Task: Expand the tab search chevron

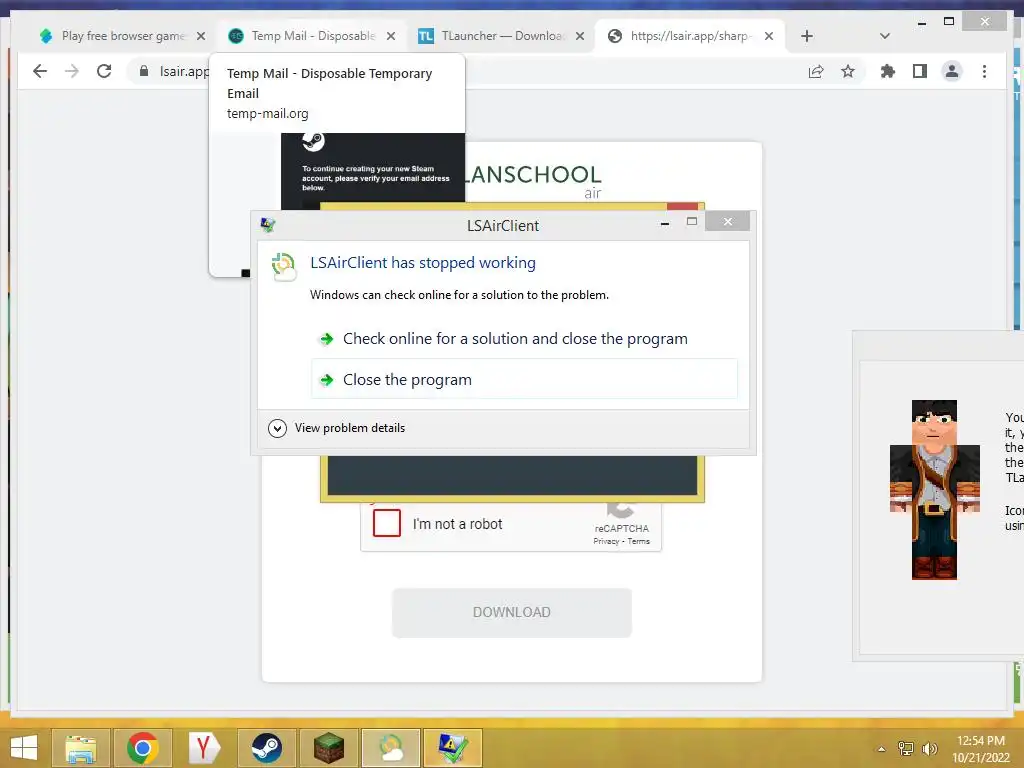Action: tap(885, 36)
